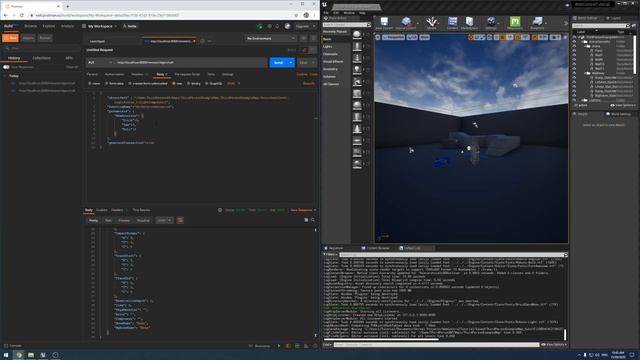Select the 'form-data' body type radio
Screen dimensions: 640x360
coord(106,83)
